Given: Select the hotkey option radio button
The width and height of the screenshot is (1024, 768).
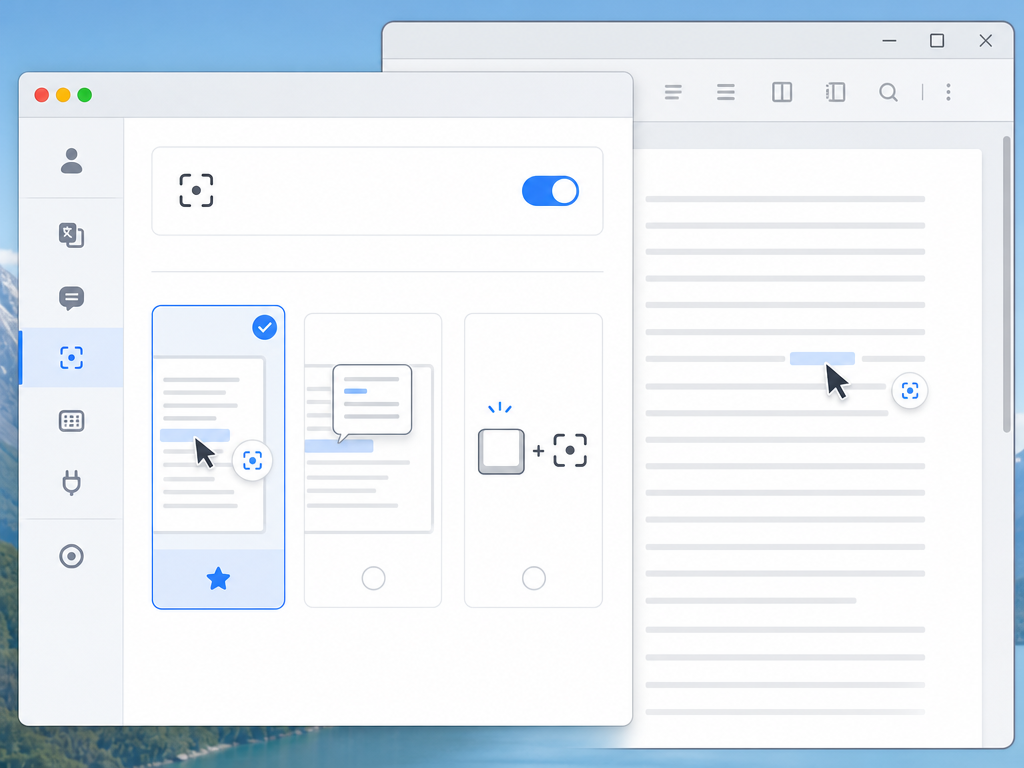Looking at the screenshot, I should pyautogui.click(x=534, y=578).
